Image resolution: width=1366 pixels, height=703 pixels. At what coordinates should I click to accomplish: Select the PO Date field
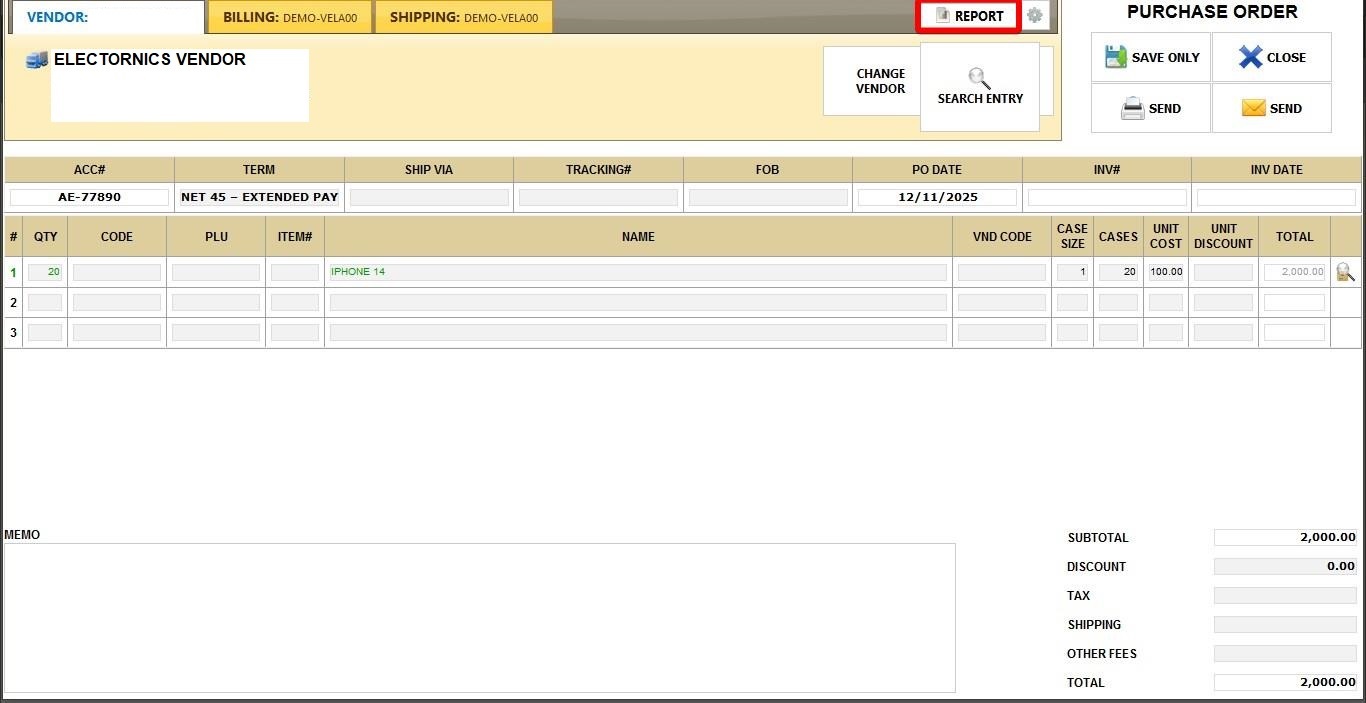click(x=937, y=197)
